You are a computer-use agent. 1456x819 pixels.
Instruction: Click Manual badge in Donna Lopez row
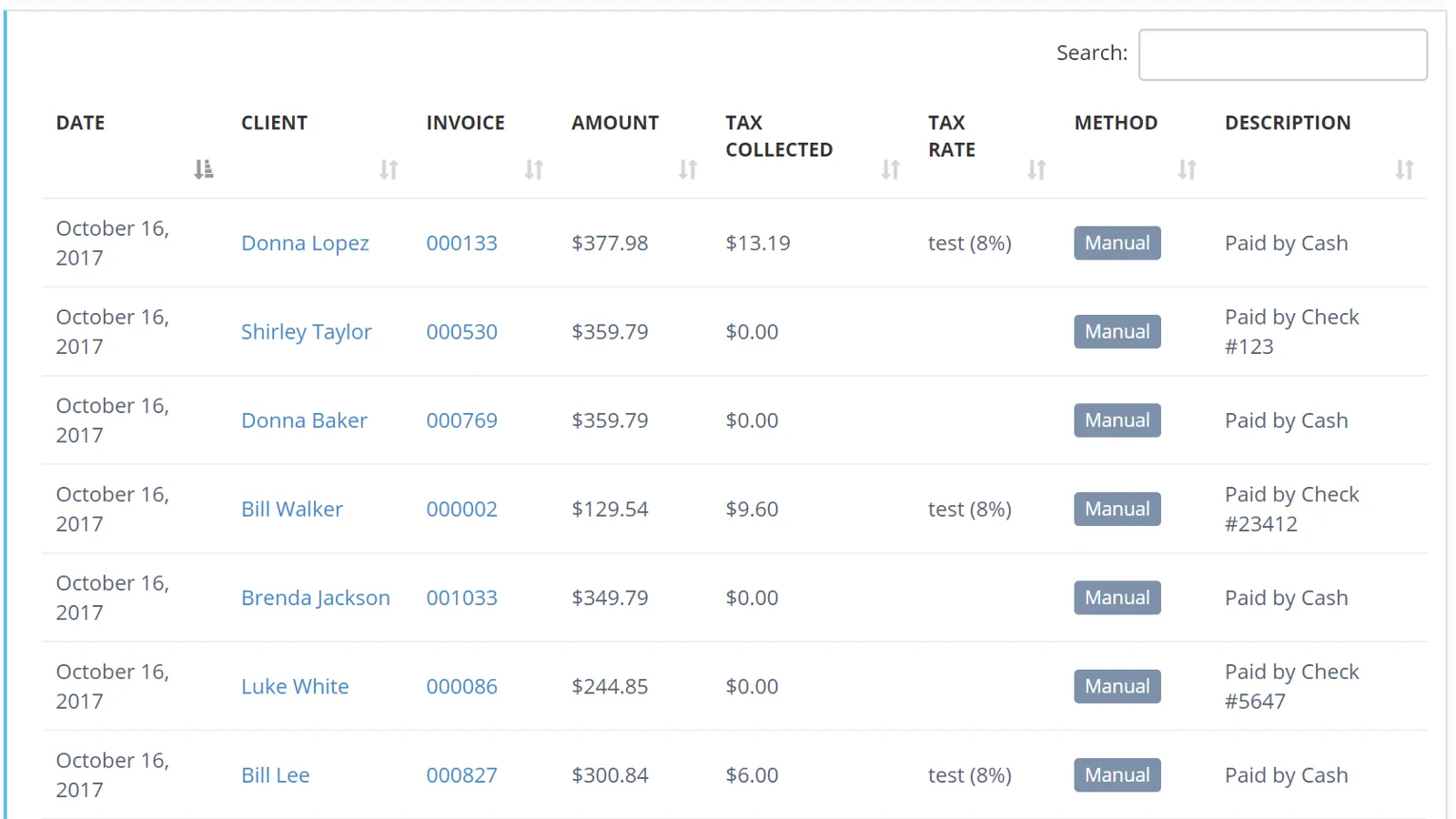tap(1117, 243)
